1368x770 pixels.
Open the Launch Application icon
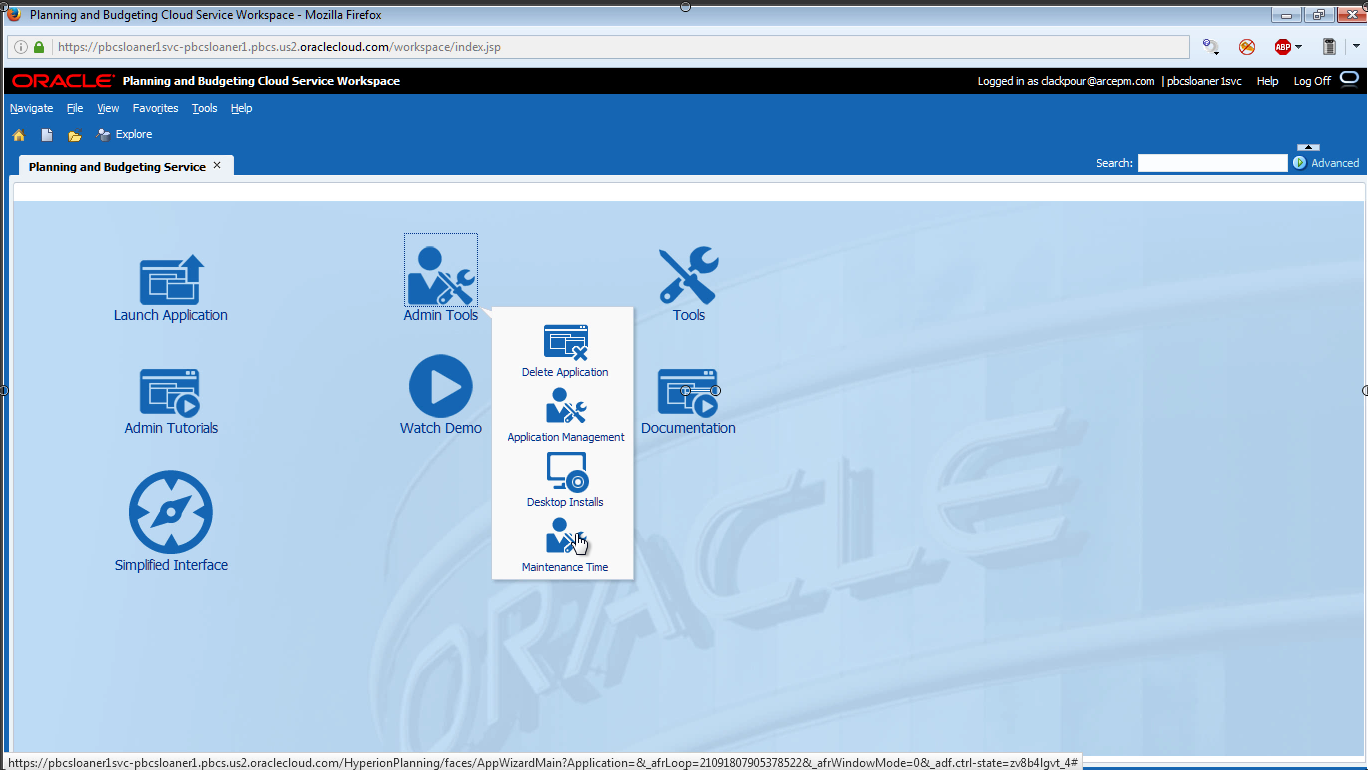point(171,279)
